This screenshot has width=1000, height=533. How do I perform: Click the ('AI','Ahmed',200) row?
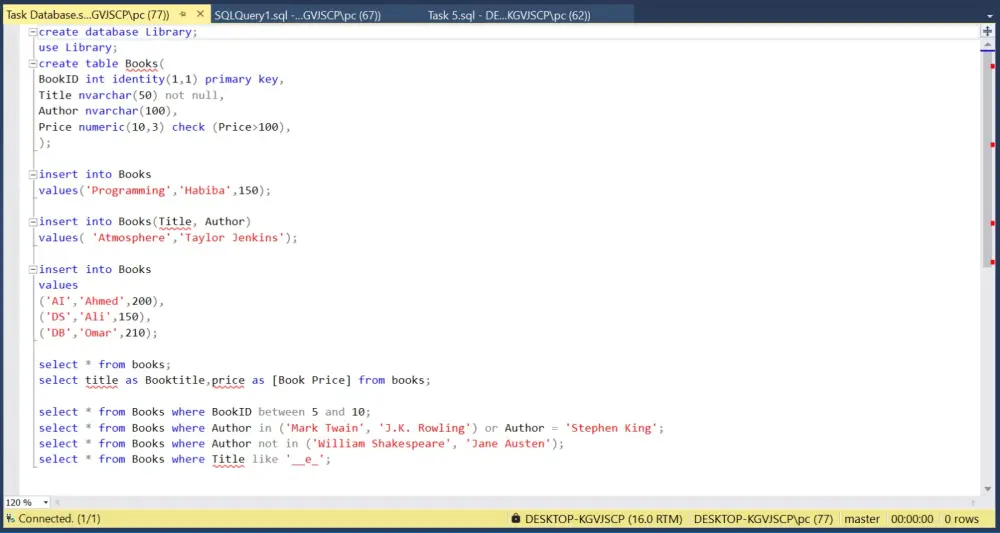101,301
